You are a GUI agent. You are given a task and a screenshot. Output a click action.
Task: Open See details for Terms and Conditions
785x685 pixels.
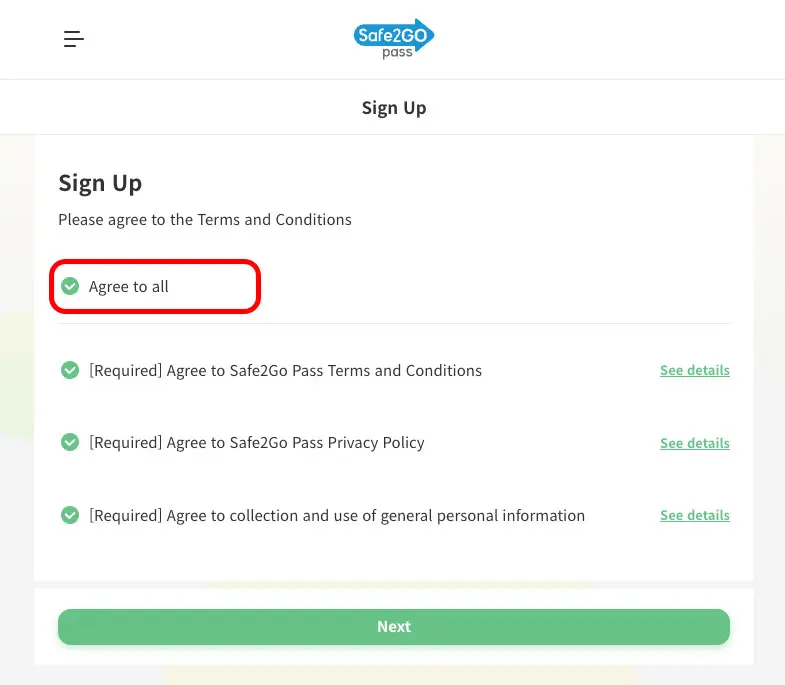694,370
